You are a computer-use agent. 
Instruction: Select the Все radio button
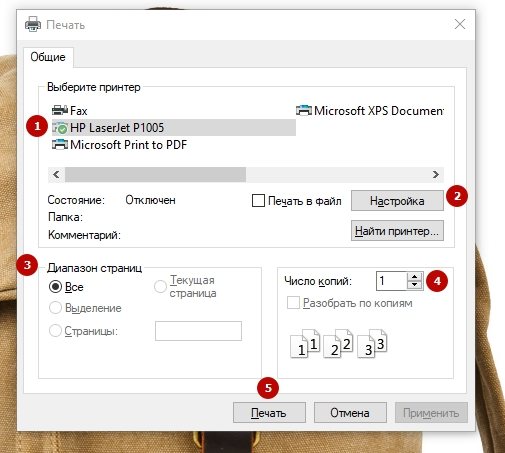pos(55,287)
